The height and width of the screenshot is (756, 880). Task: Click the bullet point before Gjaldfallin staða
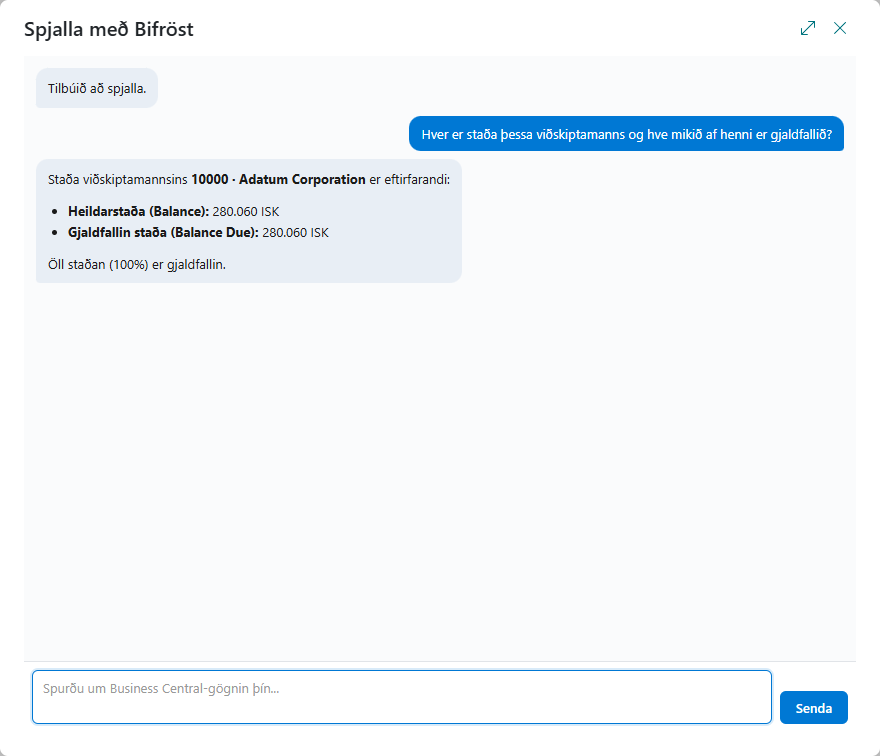(54, 232)
